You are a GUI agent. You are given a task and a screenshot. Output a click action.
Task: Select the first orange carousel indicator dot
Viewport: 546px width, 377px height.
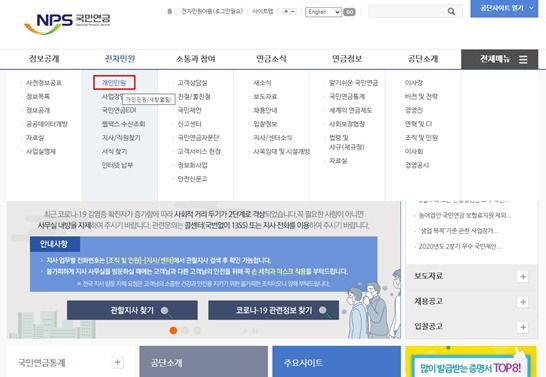(x=173, y=330)
